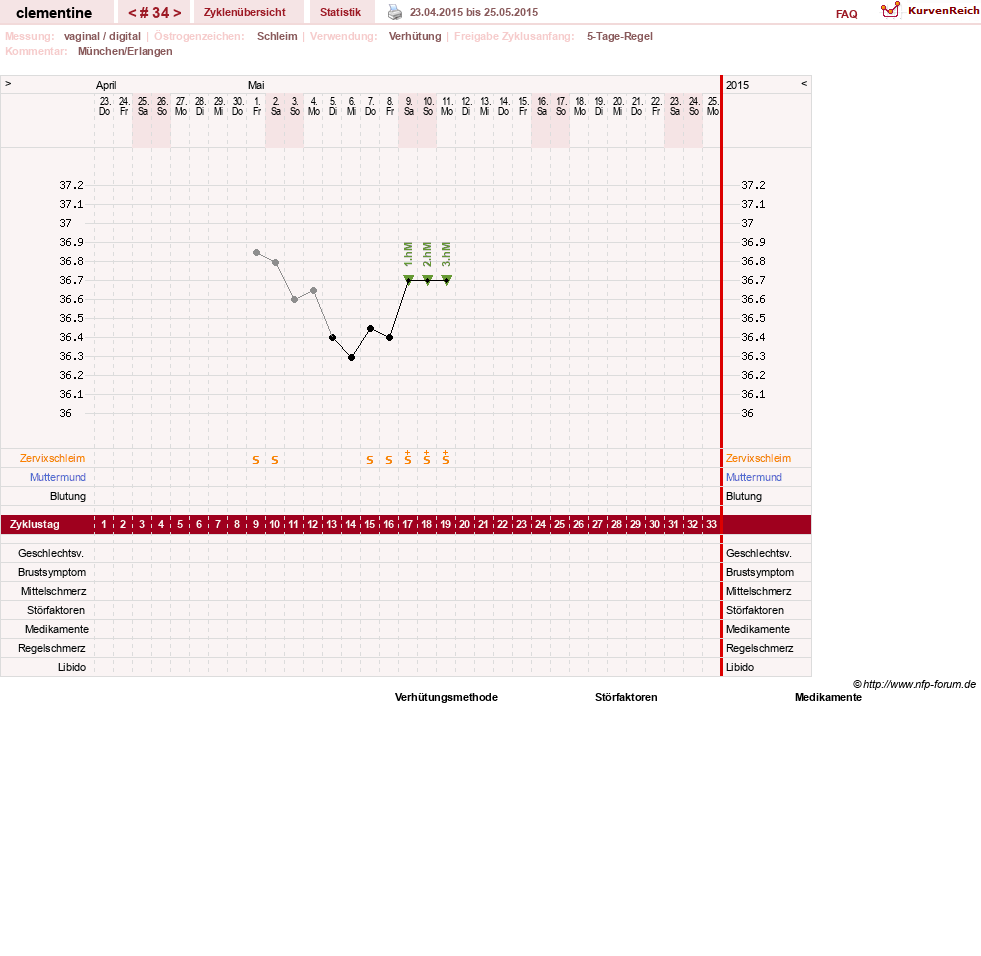Click the left Libido row label

tap(72, 667)
